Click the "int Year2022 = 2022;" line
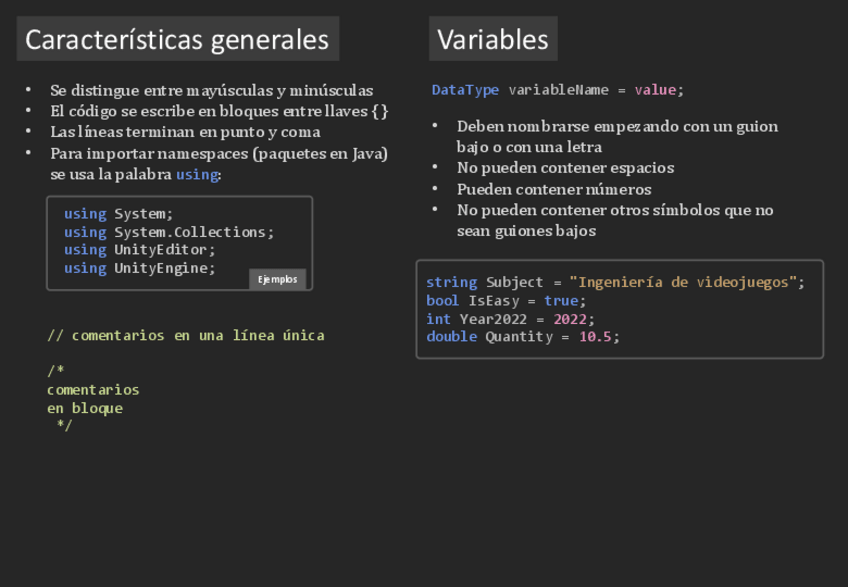The height and width of the screenshot is (587, 848). click(510, 319)
